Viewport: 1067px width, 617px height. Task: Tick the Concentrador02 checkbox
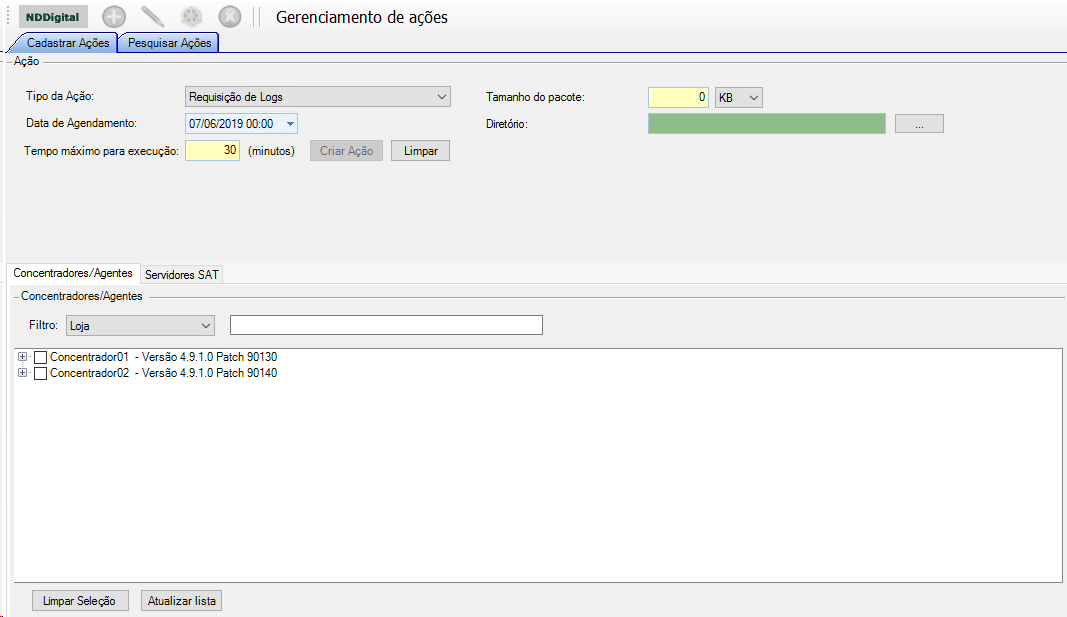pyautogui.click(x=40, y=373)
